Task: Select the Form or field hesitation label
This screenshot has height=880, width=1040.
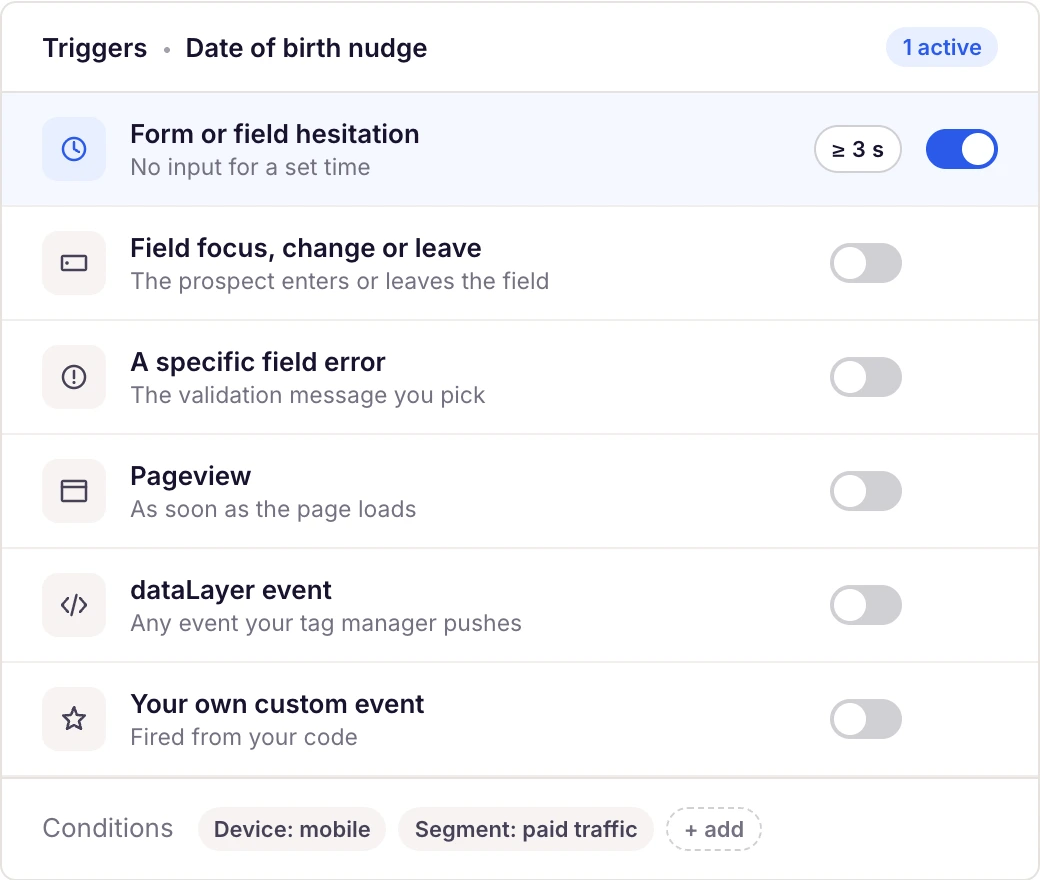Action: tap(275, 134)
